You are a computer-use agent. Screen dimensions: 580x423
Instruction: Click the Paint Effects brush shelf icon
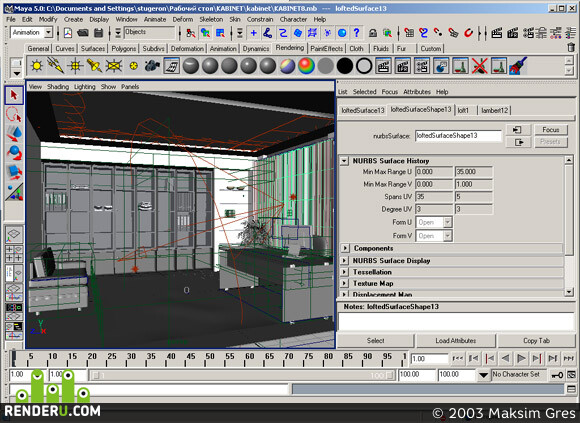point(518,66)
